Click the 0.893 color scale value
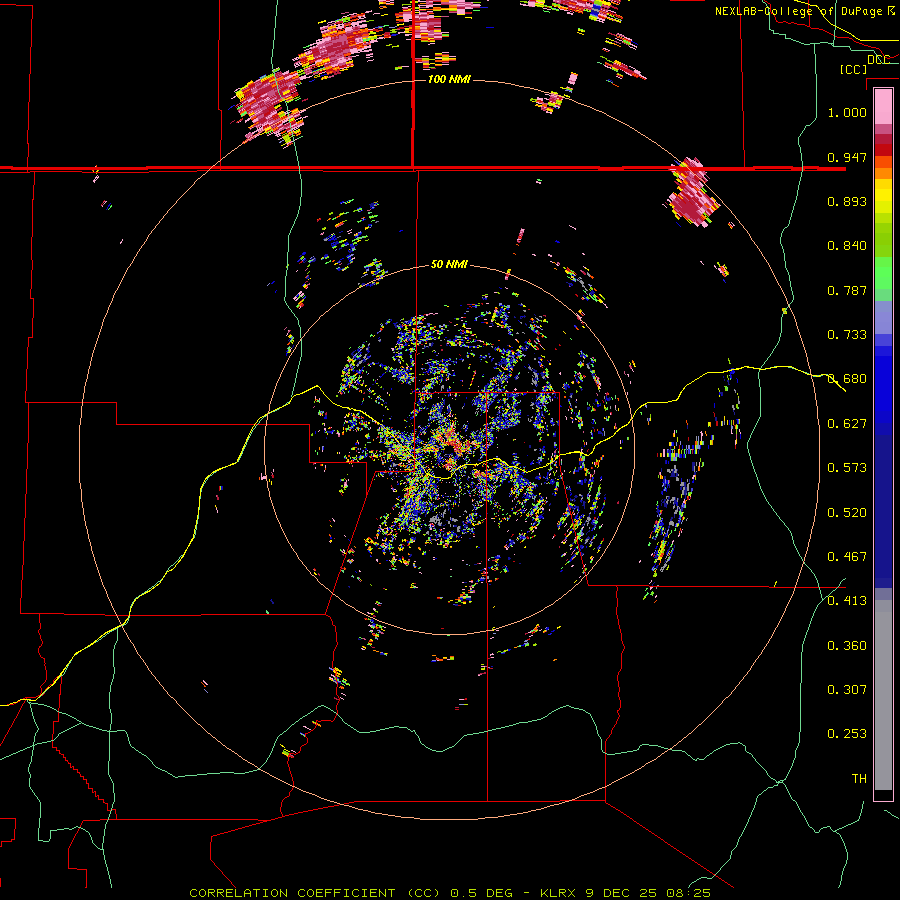The width and height of the screenshot is (900, 900). pyautogui.click(x=847, y=201)
